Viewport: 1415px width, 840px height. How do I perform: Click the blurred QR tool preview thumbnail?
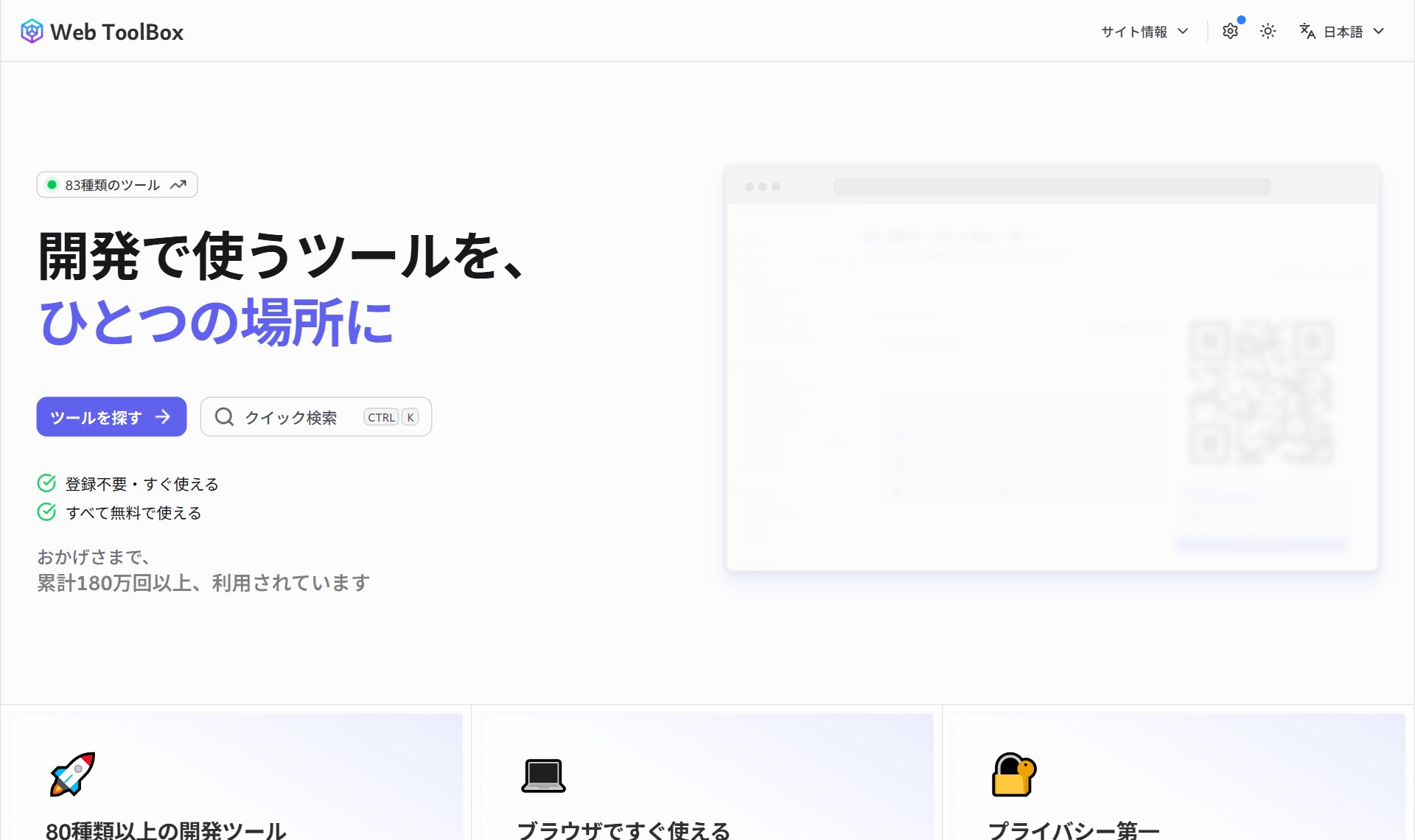coord(1052,368)
